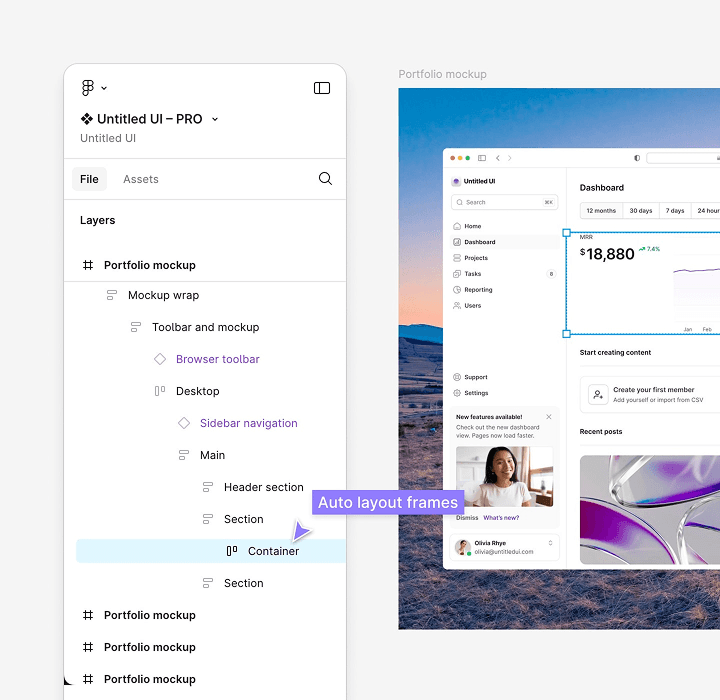Open Home in the mockup sidebar
The height and width of the screenshot is (700, 720).
tap(505, 226)
